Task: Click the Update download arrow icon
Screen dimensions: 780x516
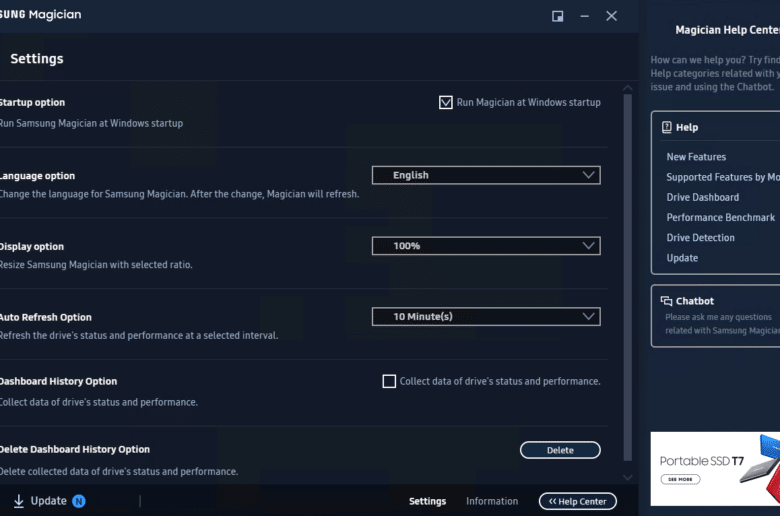Action: point(18,501)
